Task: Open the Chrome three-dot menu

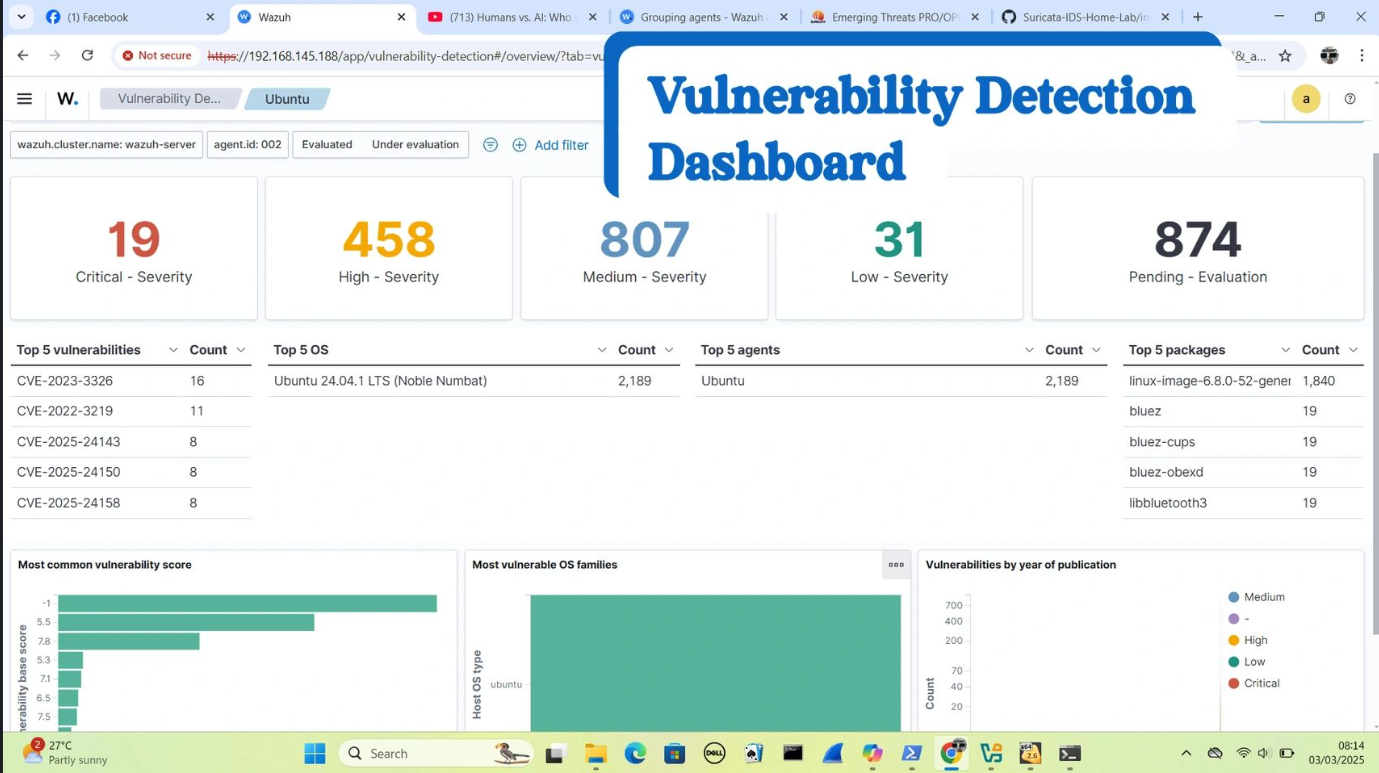Action: 1362,56
